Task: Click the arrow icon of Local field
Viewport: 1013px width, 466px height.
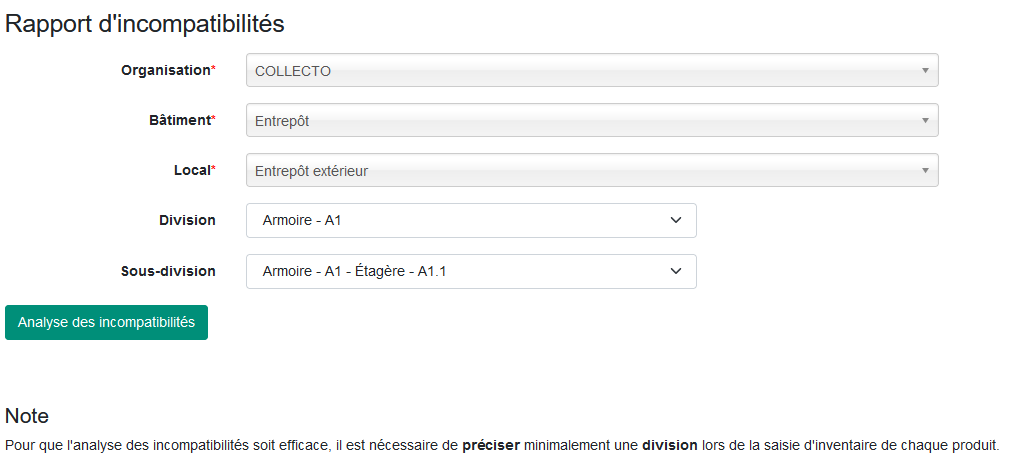Action: [925, 171]
